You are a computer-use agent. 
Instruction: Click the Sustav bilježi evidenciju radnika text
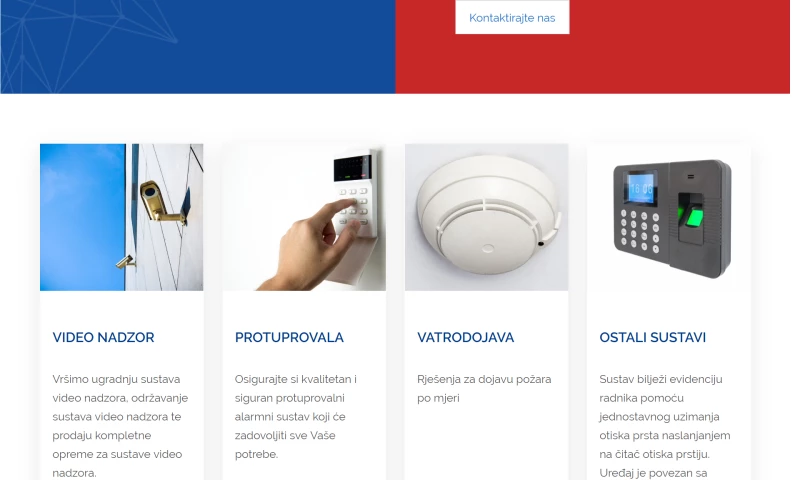pyautogui.click(x=665, y=426)
